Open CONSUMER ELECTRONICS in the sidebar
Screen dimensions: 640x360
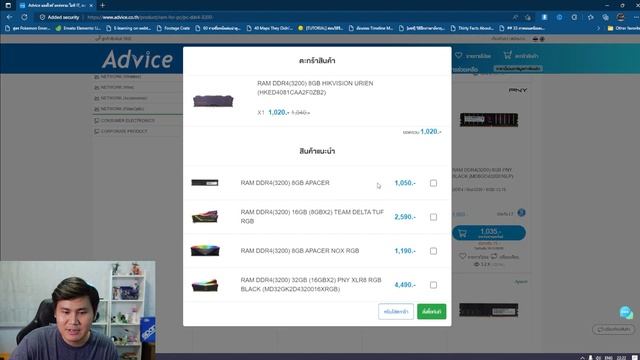tap(124, 120)
